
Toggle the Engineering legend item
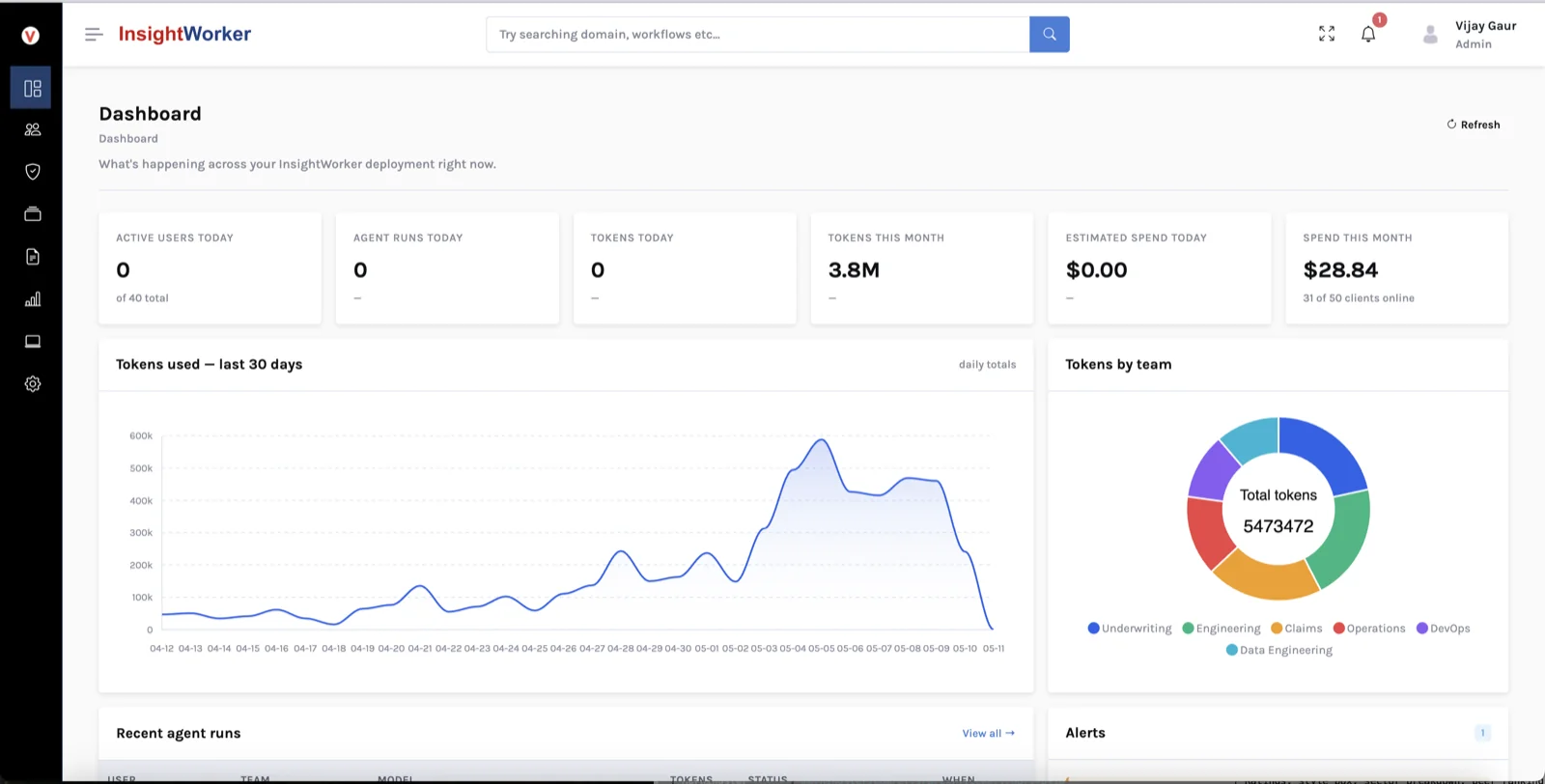[1222, 629]
